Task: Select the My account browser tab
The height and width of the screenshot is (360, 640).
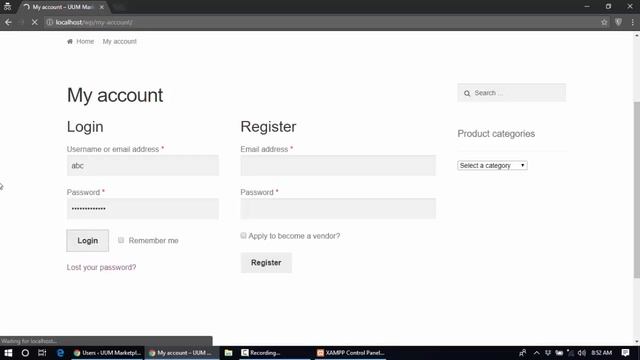Action: [x=63, y=7]
